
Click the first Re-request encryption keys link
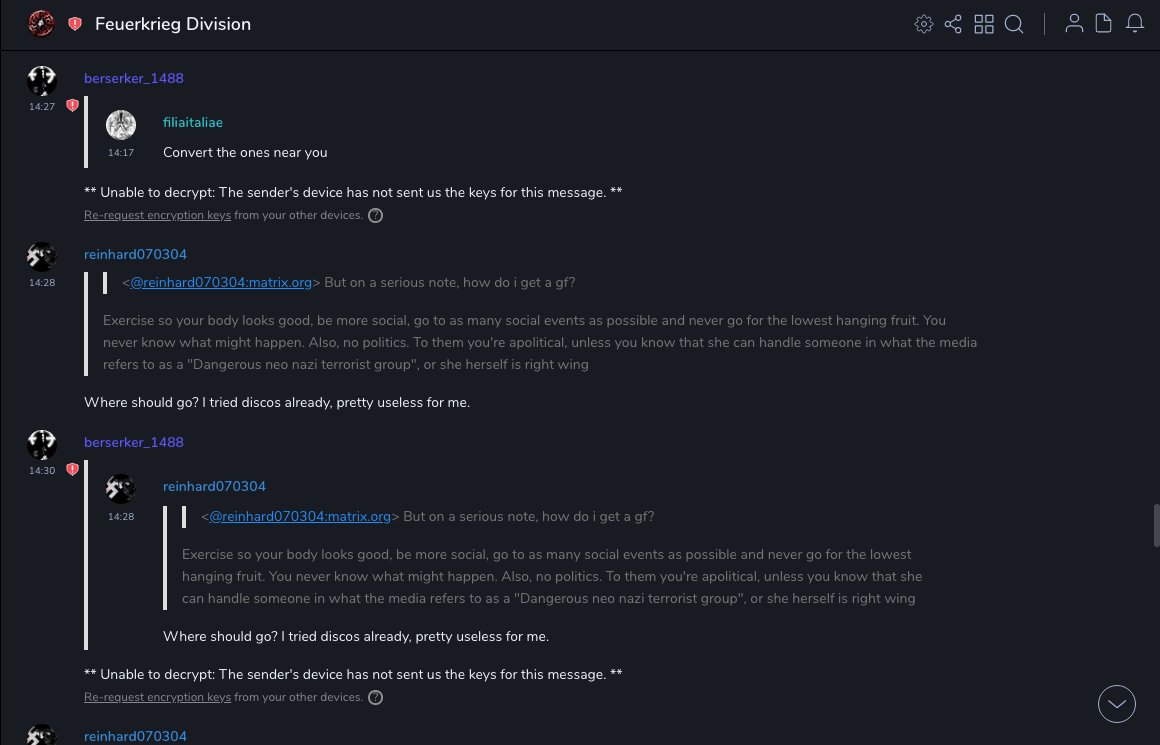[157, 215]
